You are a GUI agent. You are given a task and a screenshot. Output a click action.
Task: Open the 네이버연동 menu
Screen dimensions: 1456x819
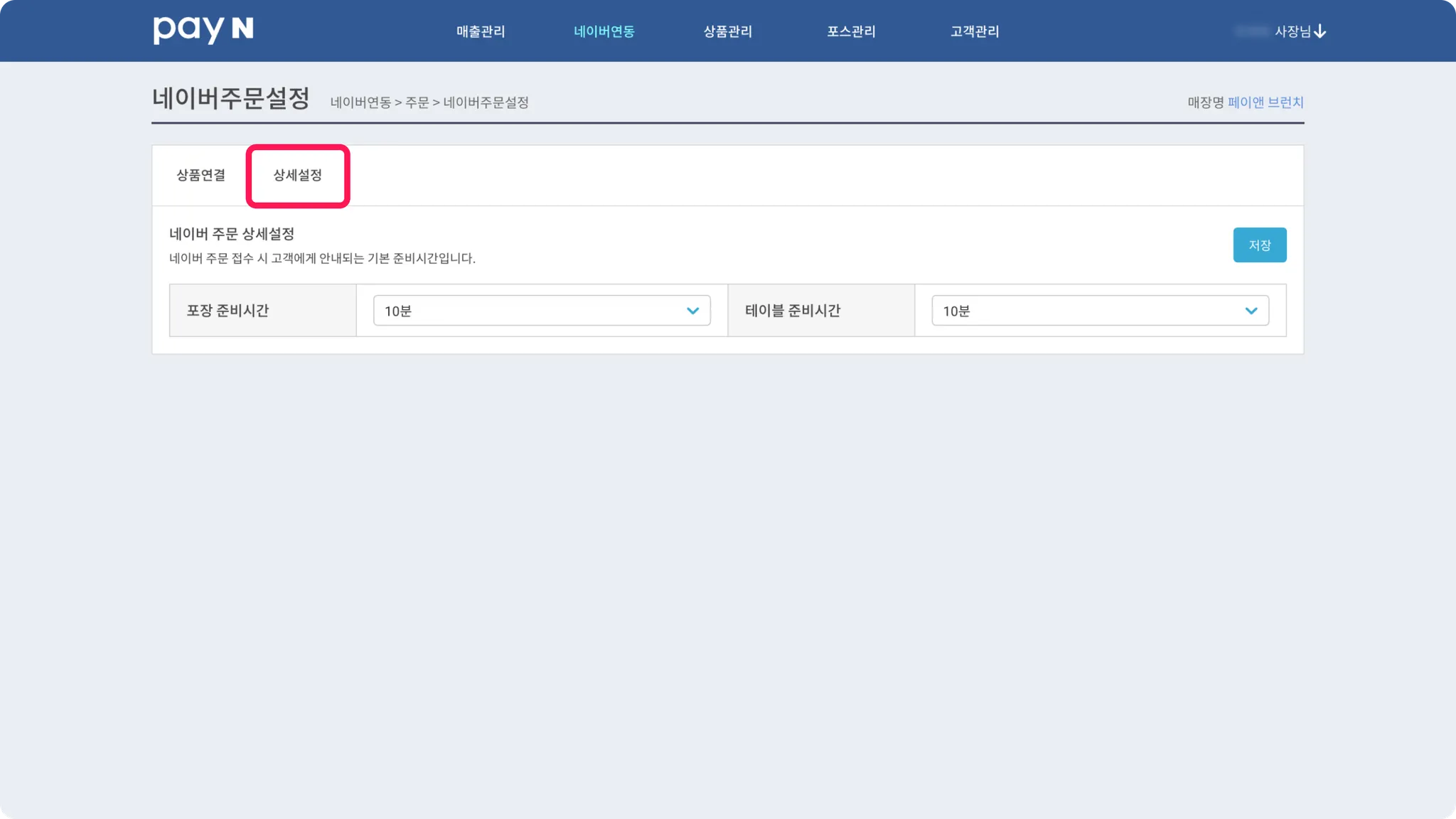[604, 31]
